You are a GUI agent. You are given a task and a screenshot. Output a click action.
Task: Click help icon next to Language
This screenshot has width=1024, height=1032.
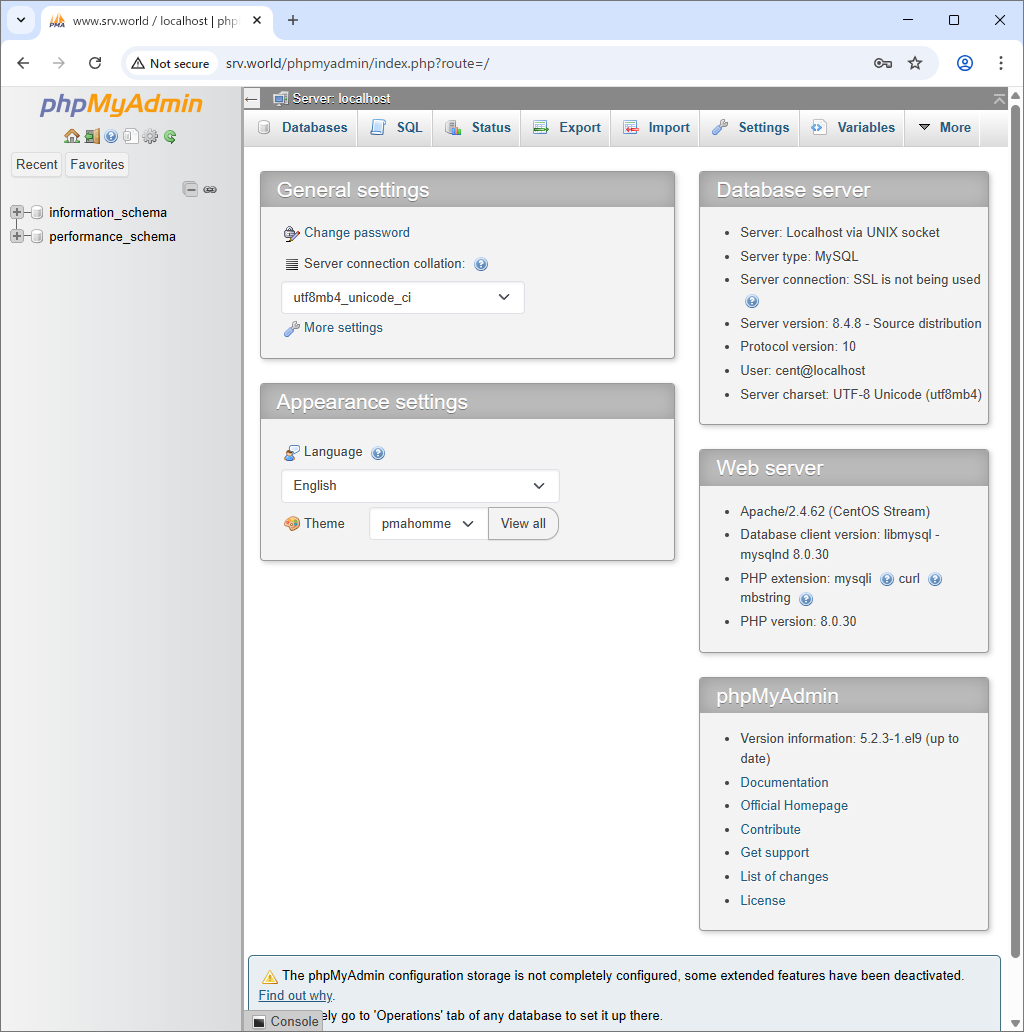coord(378,453)
